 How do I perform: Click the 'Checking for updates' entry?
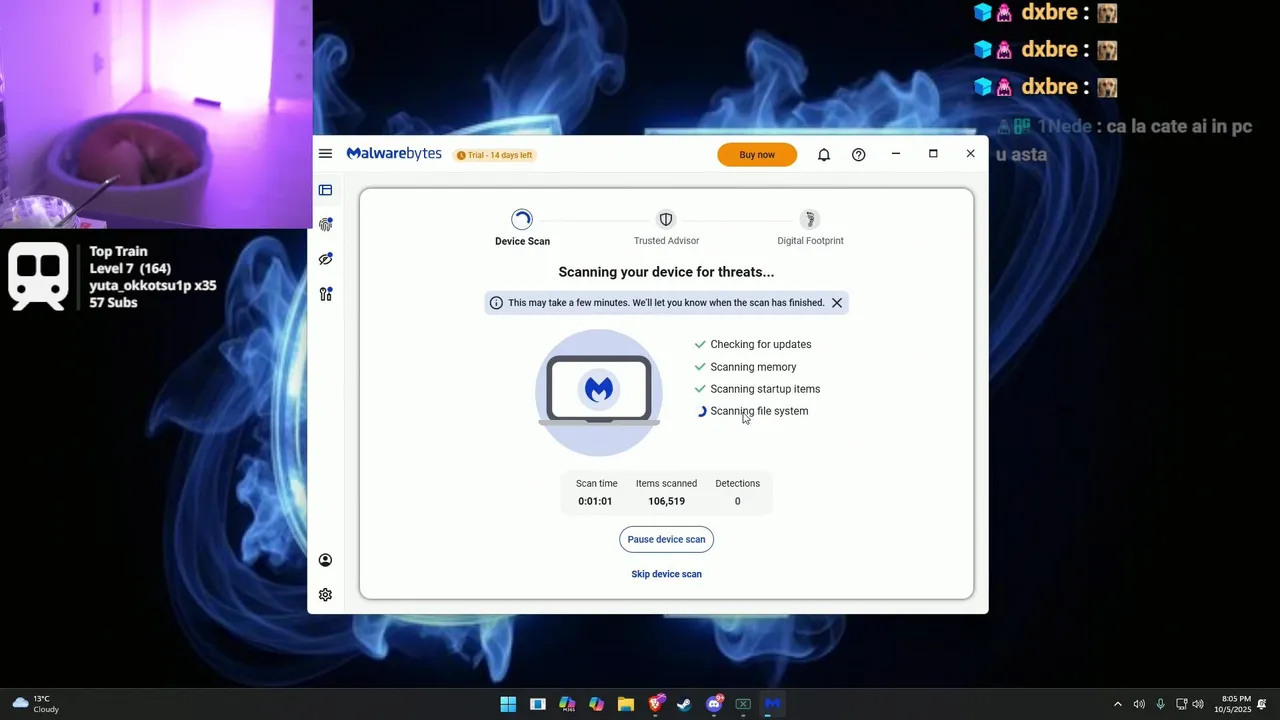point(753,345)
